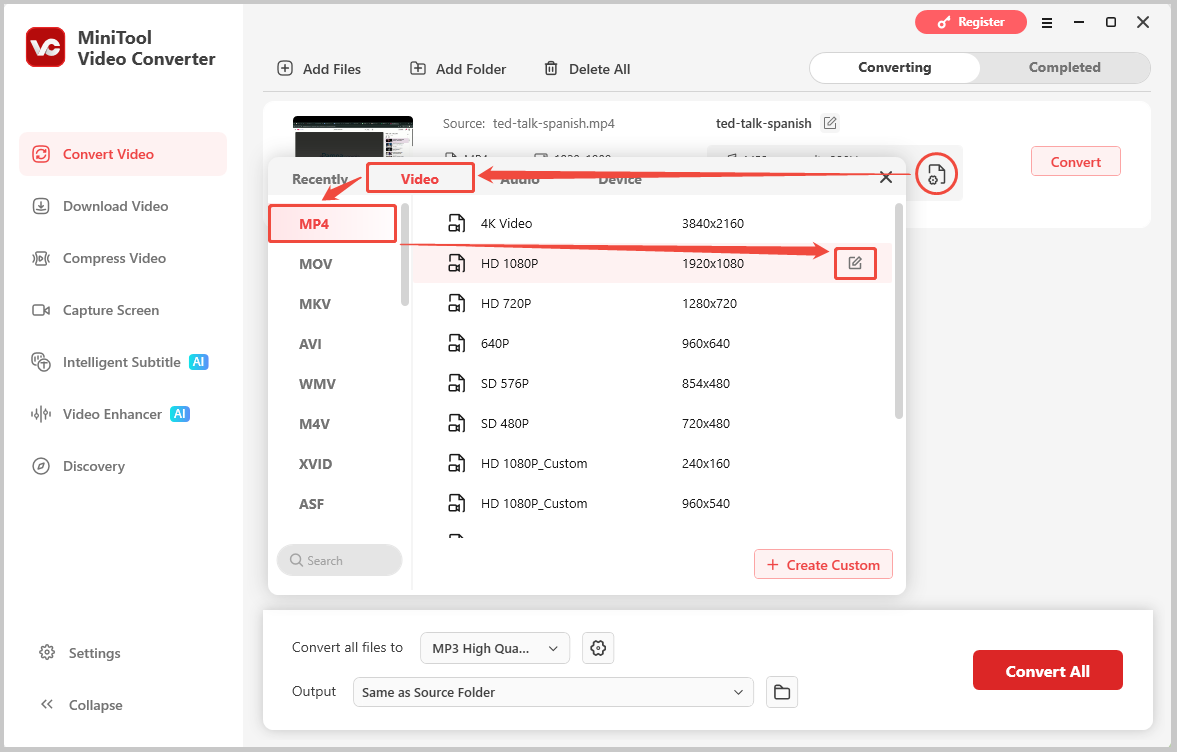Open the Discovery page
Screen dimensions: 1177x752
click(78, 466)
